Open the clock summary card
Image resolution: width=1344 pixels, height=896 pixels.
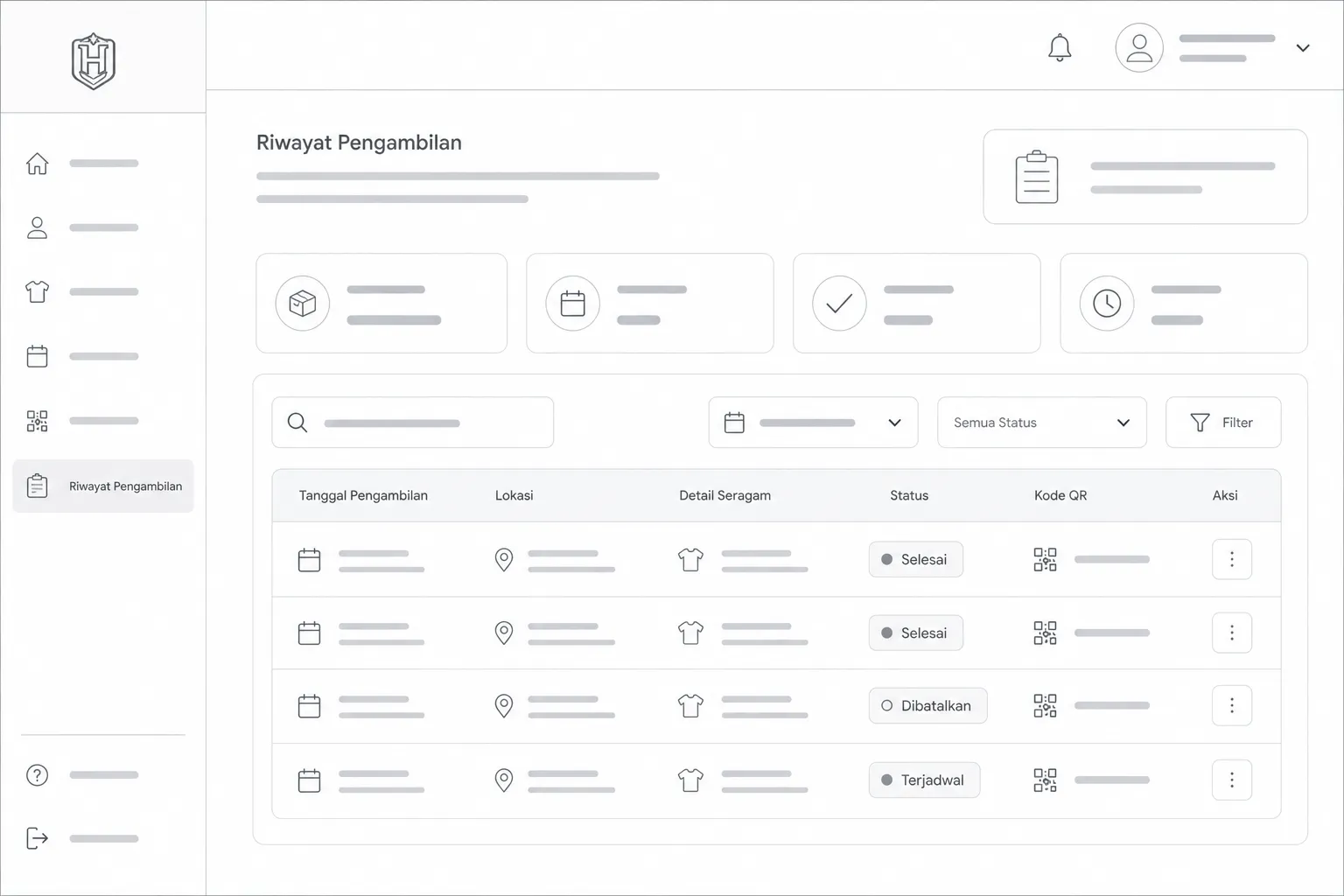[1184, 304]
